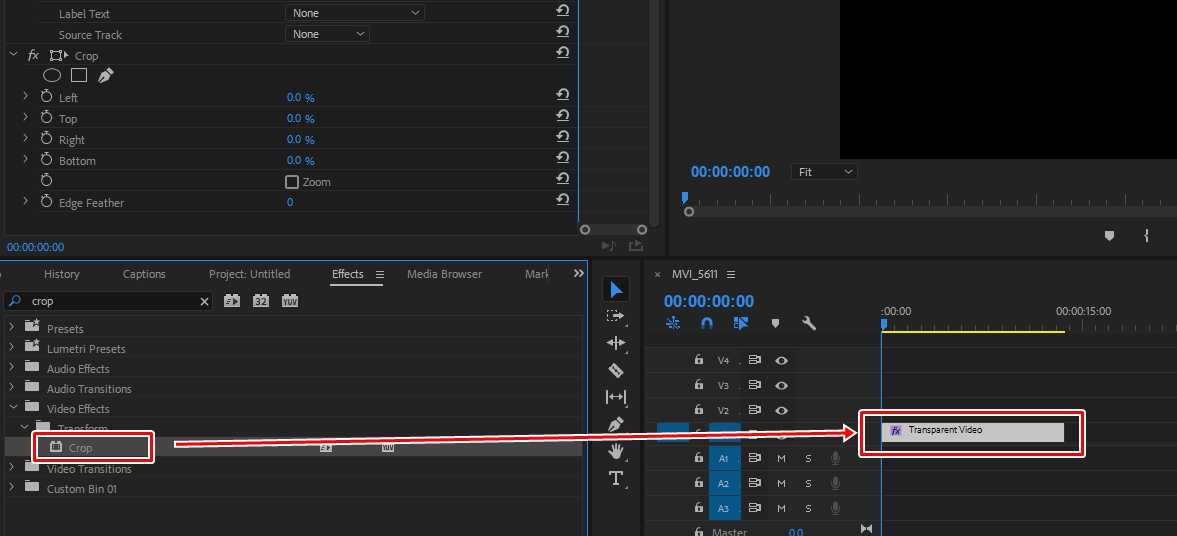The image size is (1177, 536).
Task: Add a marker in the timeline panel
Action: [x=775, y=324]
